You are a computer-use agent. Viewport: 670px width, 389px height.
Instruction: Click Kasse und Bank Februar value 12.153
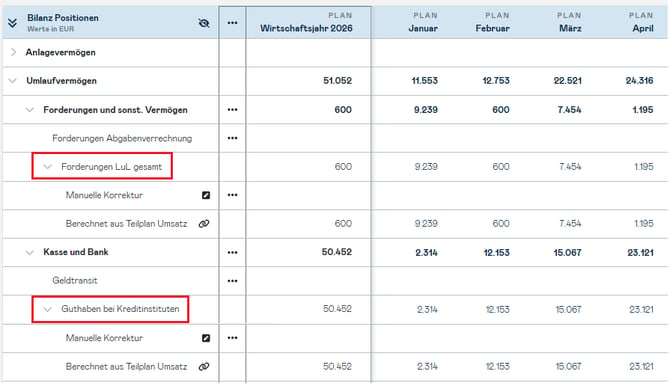(497, 253)
